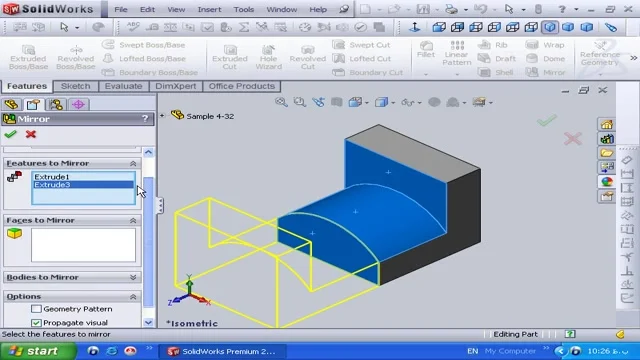The height and width of the screenshot is (360, 640).
Task: Open the Appearances color ball in task pane
Action: pyautogui.click(x=607, y=182)
